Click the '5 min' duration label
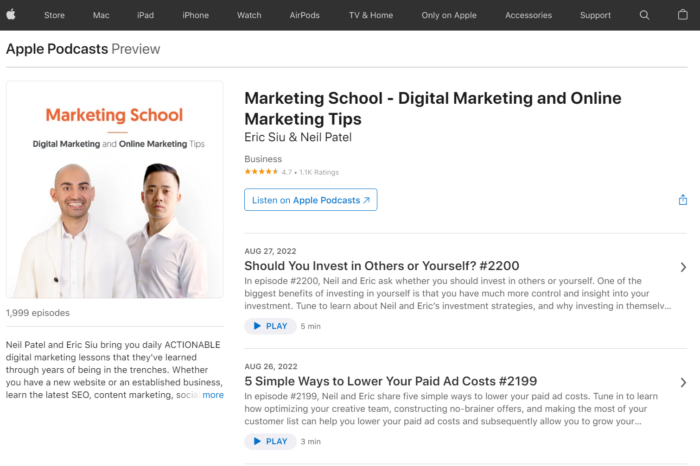Image resolution: width=700 pixels, height=466 pixels. (x=311, y=326)
